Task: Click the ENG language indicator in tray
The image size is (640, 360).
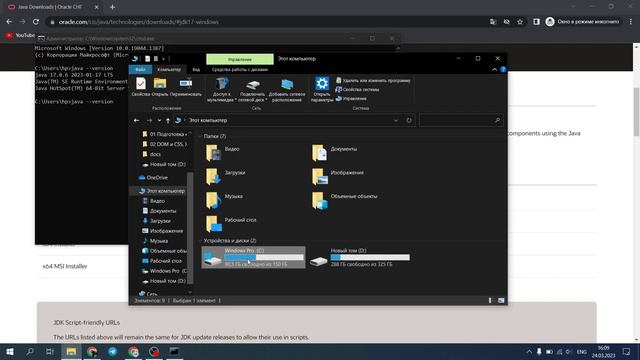Action: (582, 352)
